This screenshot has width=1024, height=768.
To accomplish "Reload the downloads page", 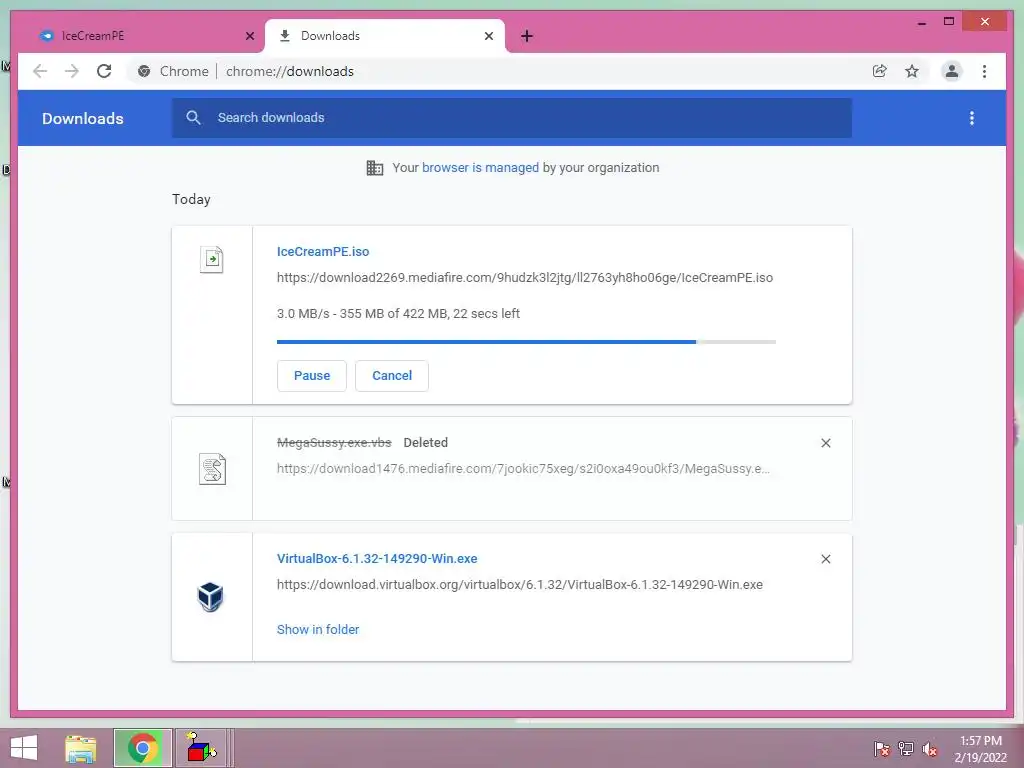I will [x=104, y=71].
